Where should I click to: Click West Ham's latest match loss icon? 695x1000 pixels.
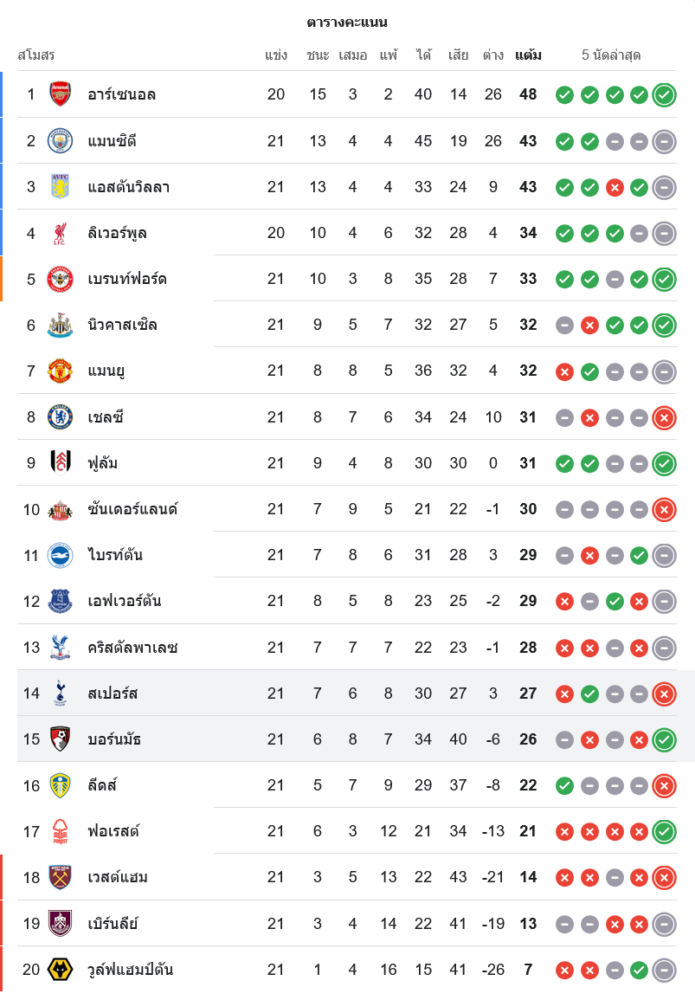point(664,877)
